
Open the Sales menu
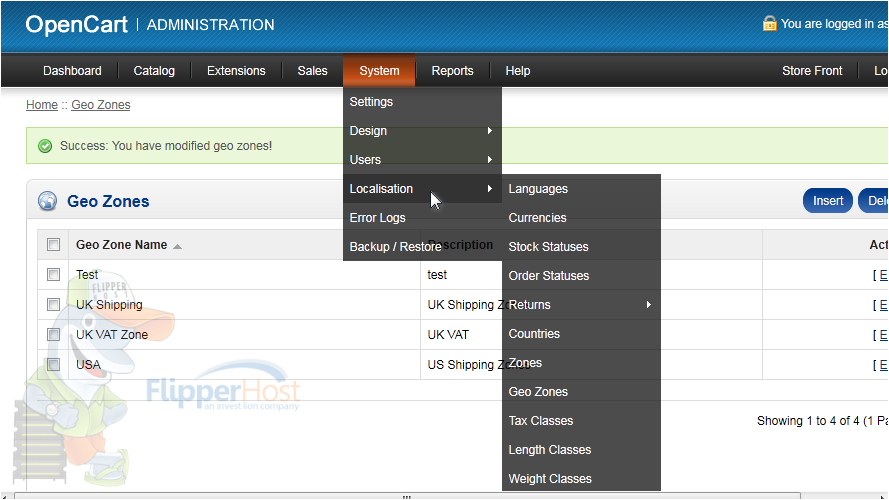pos(312,71)
